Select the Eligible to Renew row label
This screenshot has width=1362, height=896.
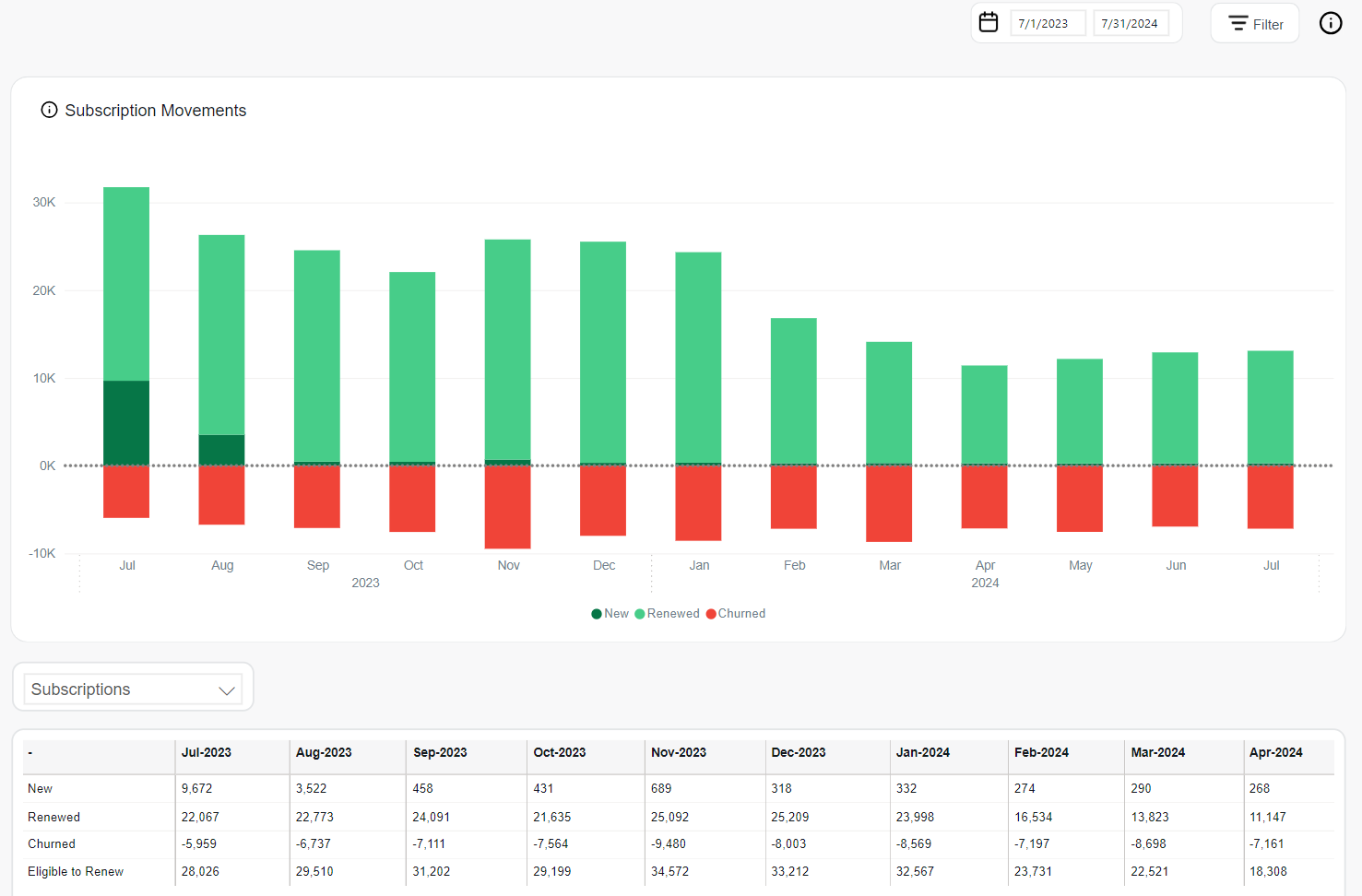pyautogui.click(x=76, y=872)
